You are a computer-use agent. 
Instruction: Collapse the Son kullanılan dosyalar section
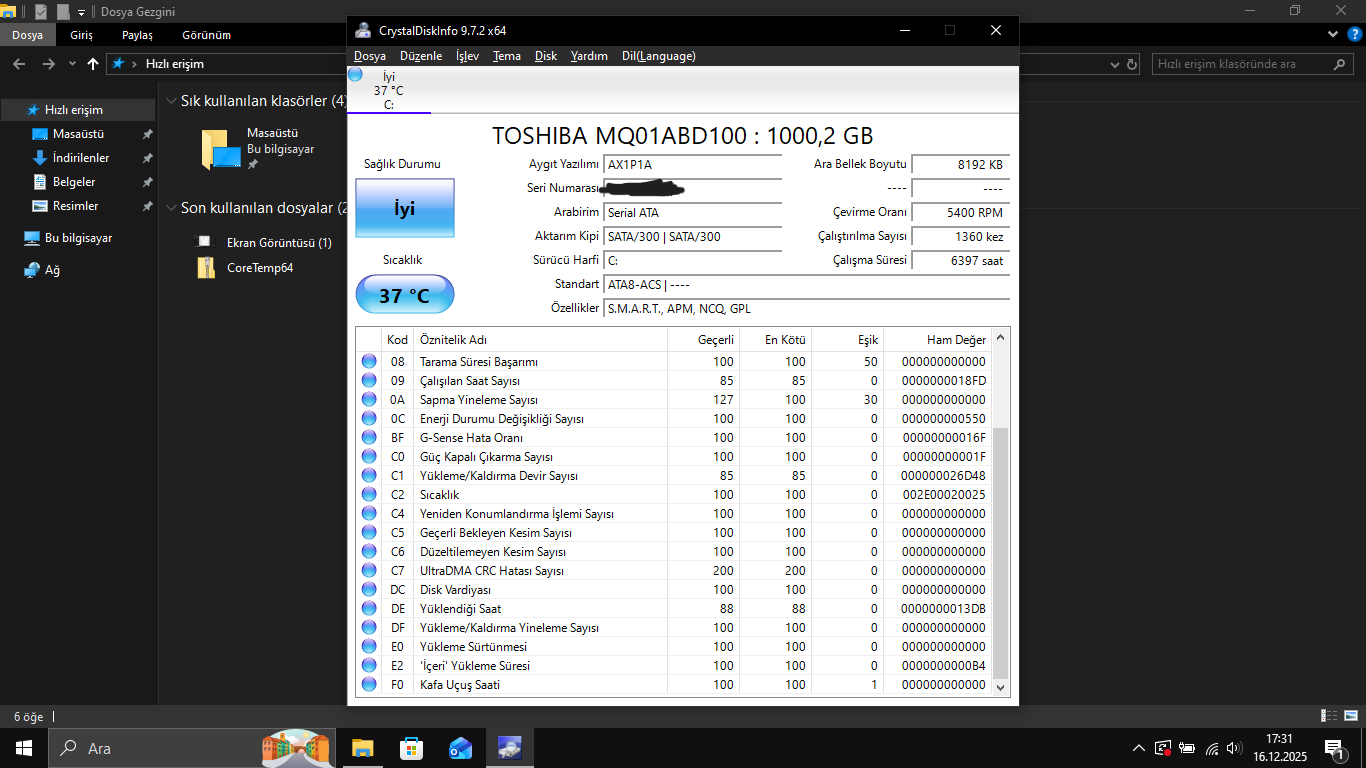click(x=171, y=208)
